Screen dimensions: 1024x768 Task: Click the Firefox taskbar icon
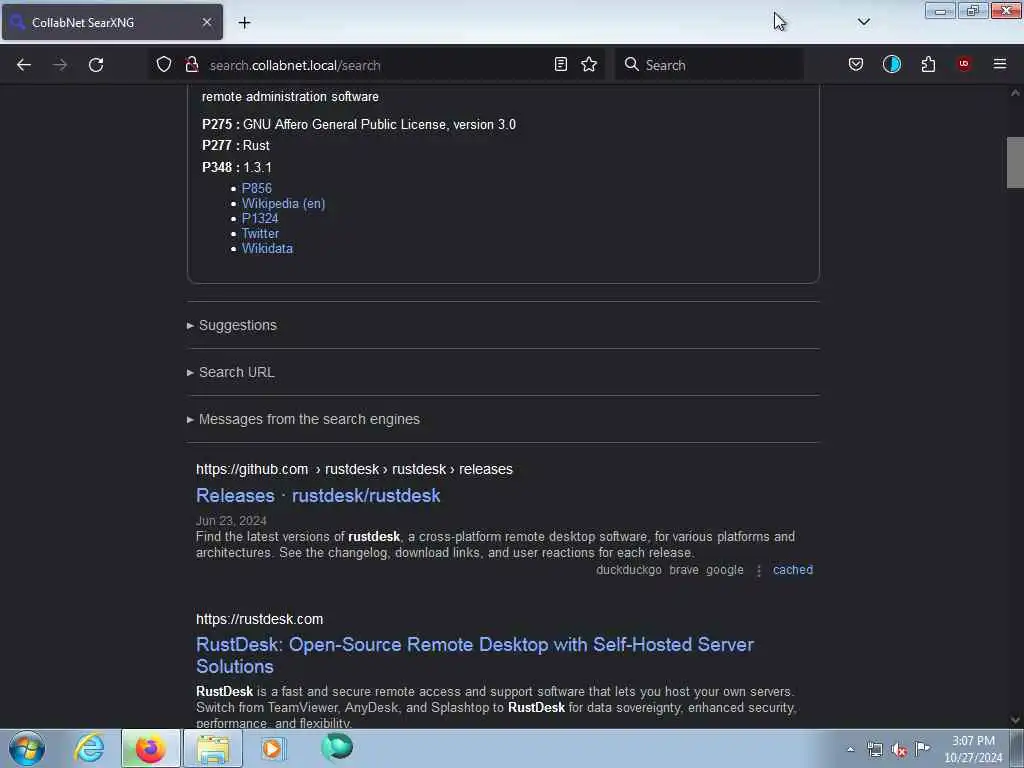pyautogui.click(x=150, y=748)
